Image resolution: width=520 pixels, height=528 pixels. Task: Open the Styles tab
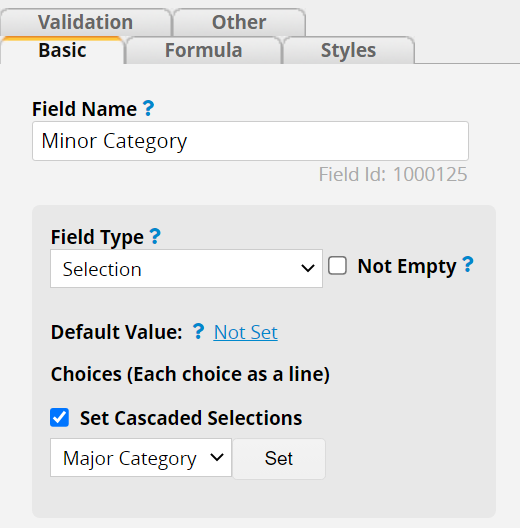coord(349,50)
